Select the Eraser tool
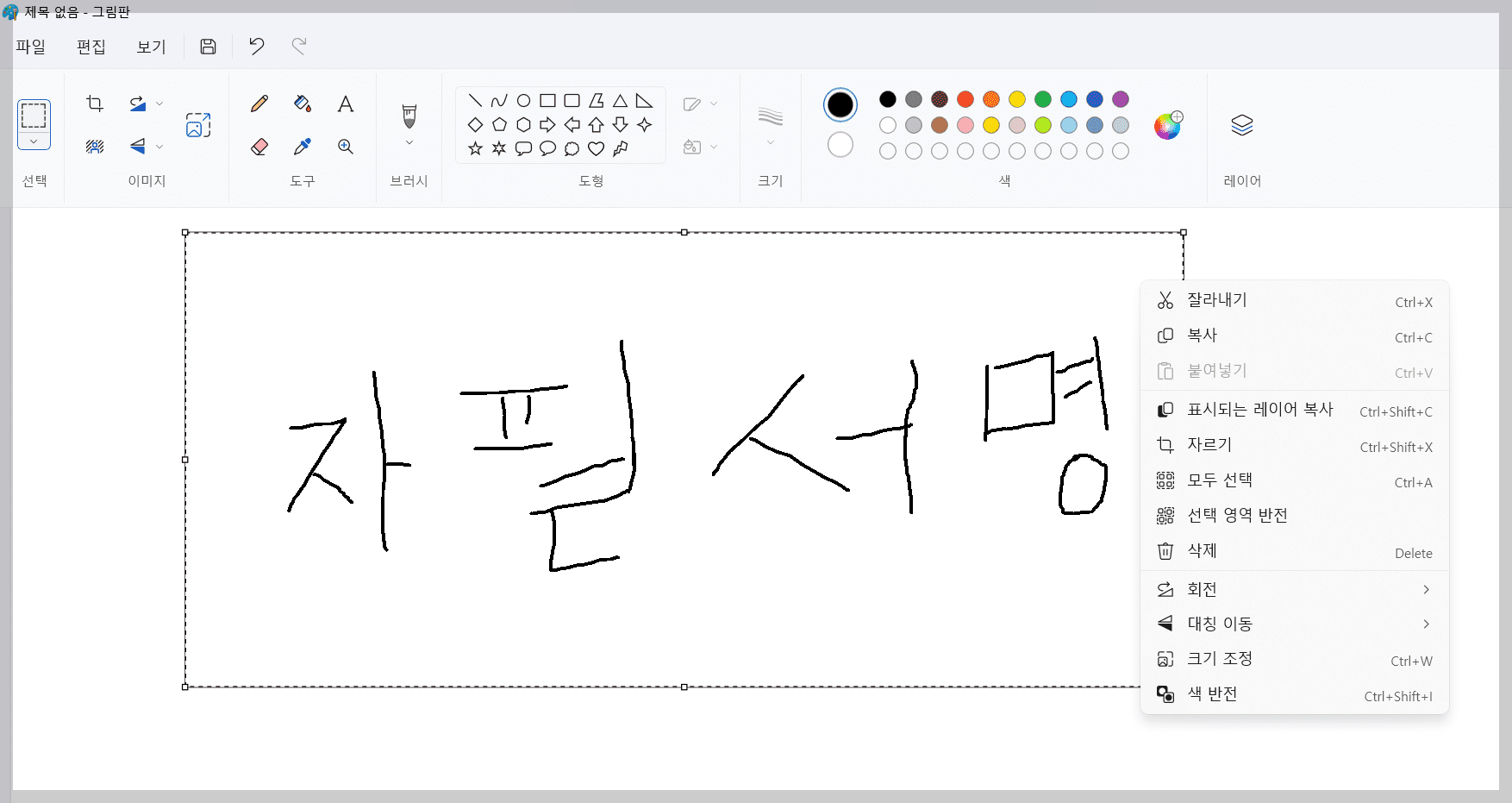 [x=259, y=147]
